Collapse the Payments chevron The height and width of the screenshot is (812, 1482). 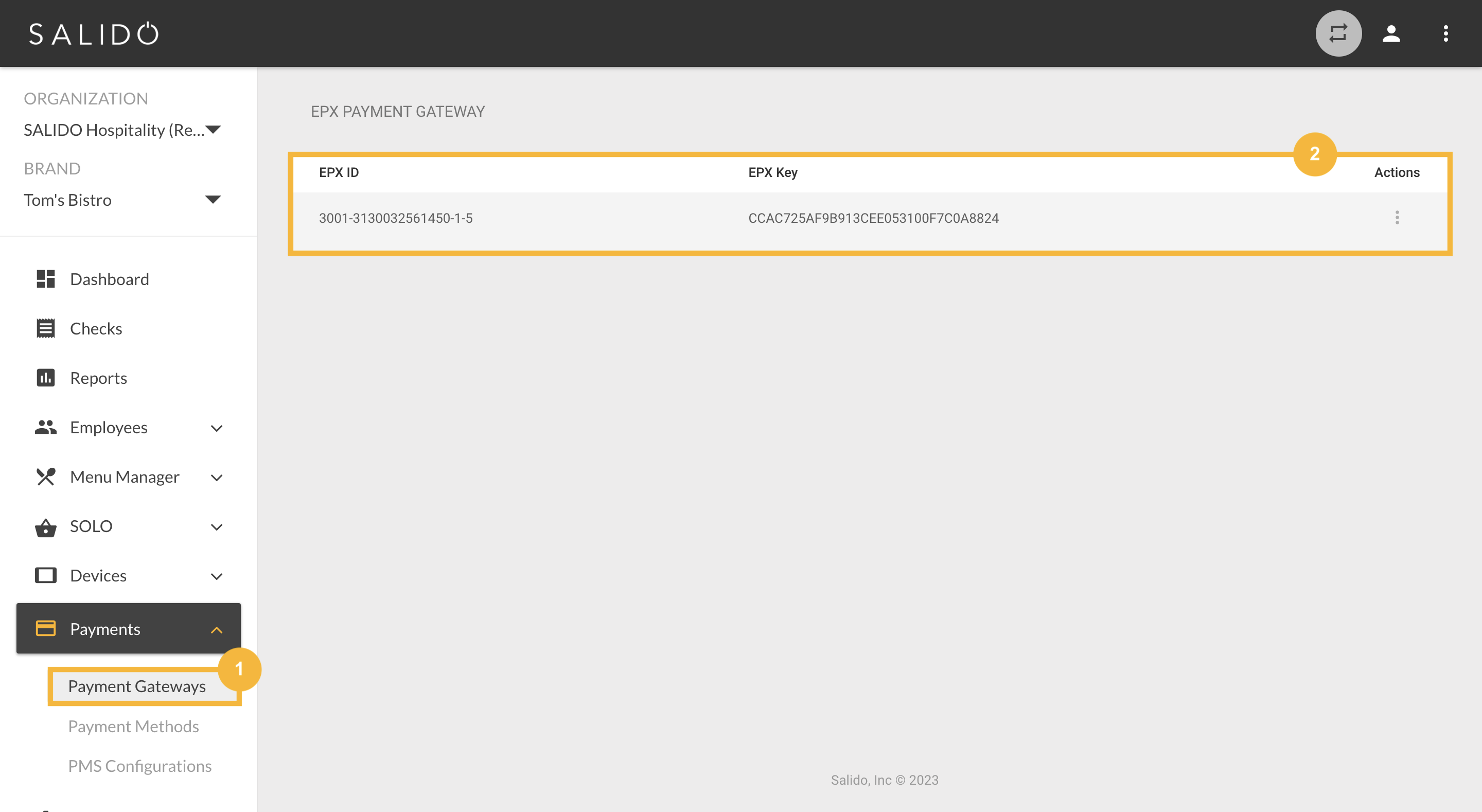pyautogui.click(x=216, y=630)
